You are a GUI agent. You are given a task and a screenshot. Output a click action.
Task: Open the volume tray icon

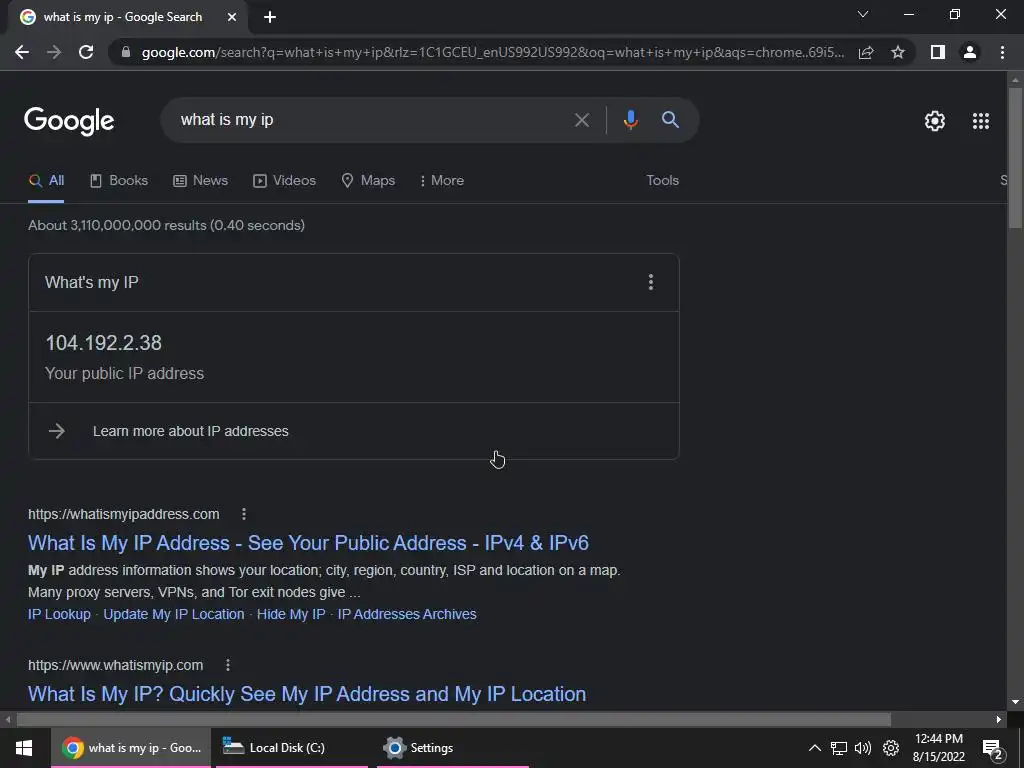(863, 748)
